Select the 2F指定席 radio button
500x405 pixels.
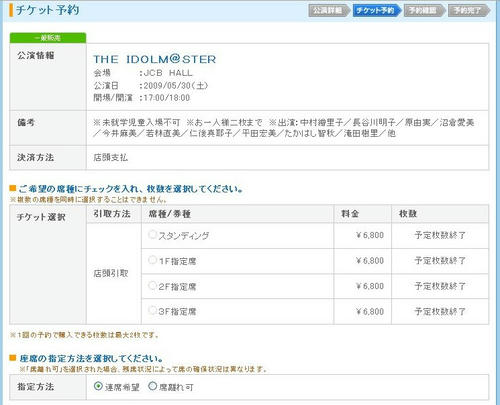[x=152, y=285]
